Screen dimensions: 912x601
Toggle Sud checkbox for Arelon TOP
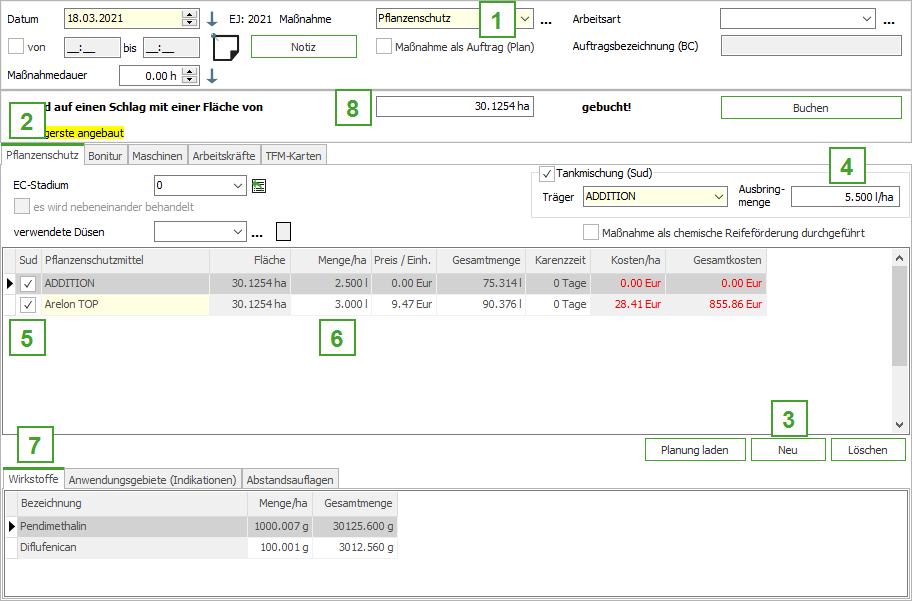pos(28,305)
